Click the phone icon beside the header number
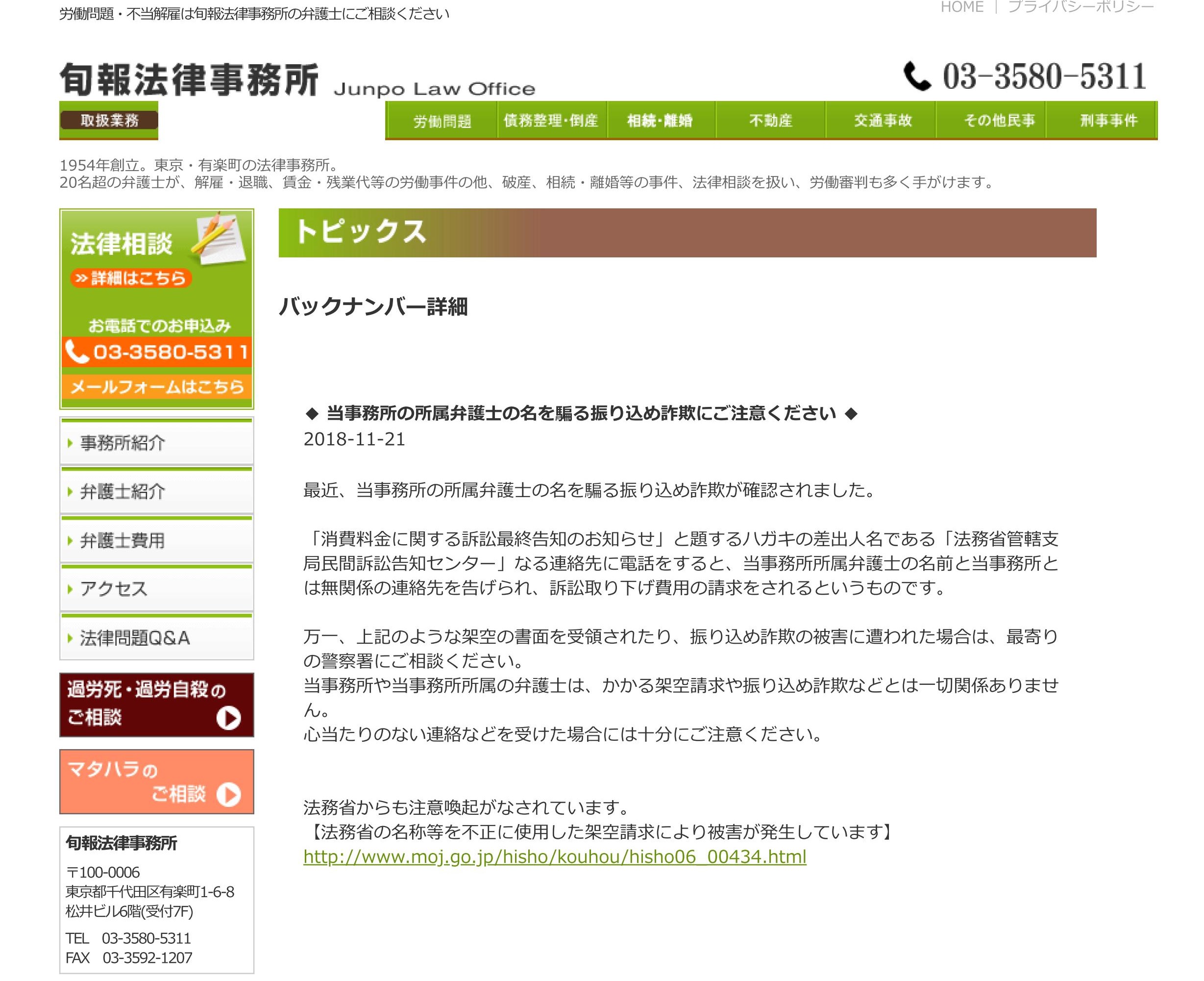Image resolution: width=1204 pixels, height=981 pixels. coord(916,75)
